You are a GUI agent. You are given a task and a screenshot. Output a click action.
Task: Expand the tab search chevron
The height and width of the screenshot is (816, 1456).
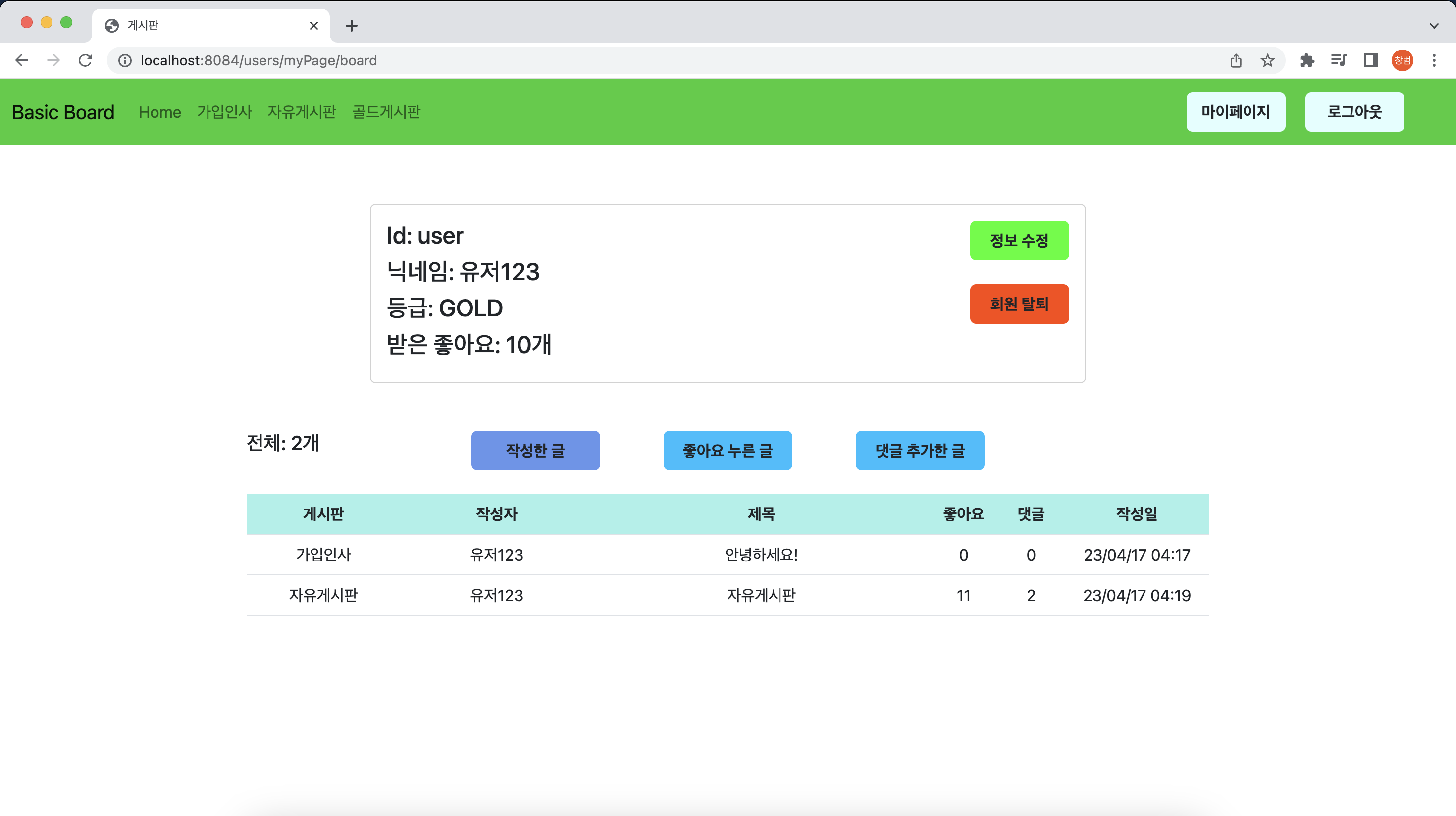(x=1434, y=25)
